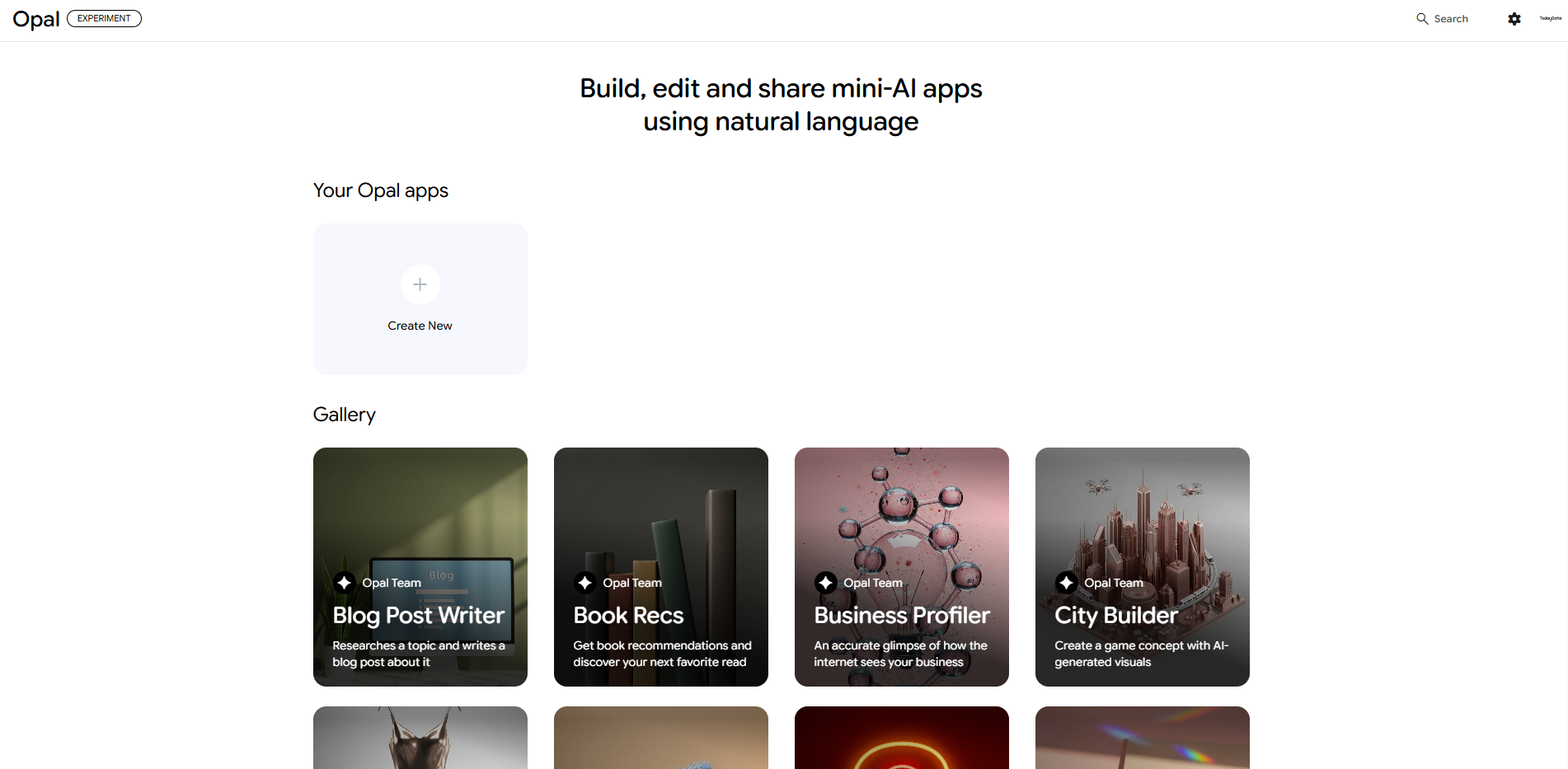Viewport: 1568px width, 769px height.
Task: Open the gallery card with red neon ring
Action: point(902,738)
